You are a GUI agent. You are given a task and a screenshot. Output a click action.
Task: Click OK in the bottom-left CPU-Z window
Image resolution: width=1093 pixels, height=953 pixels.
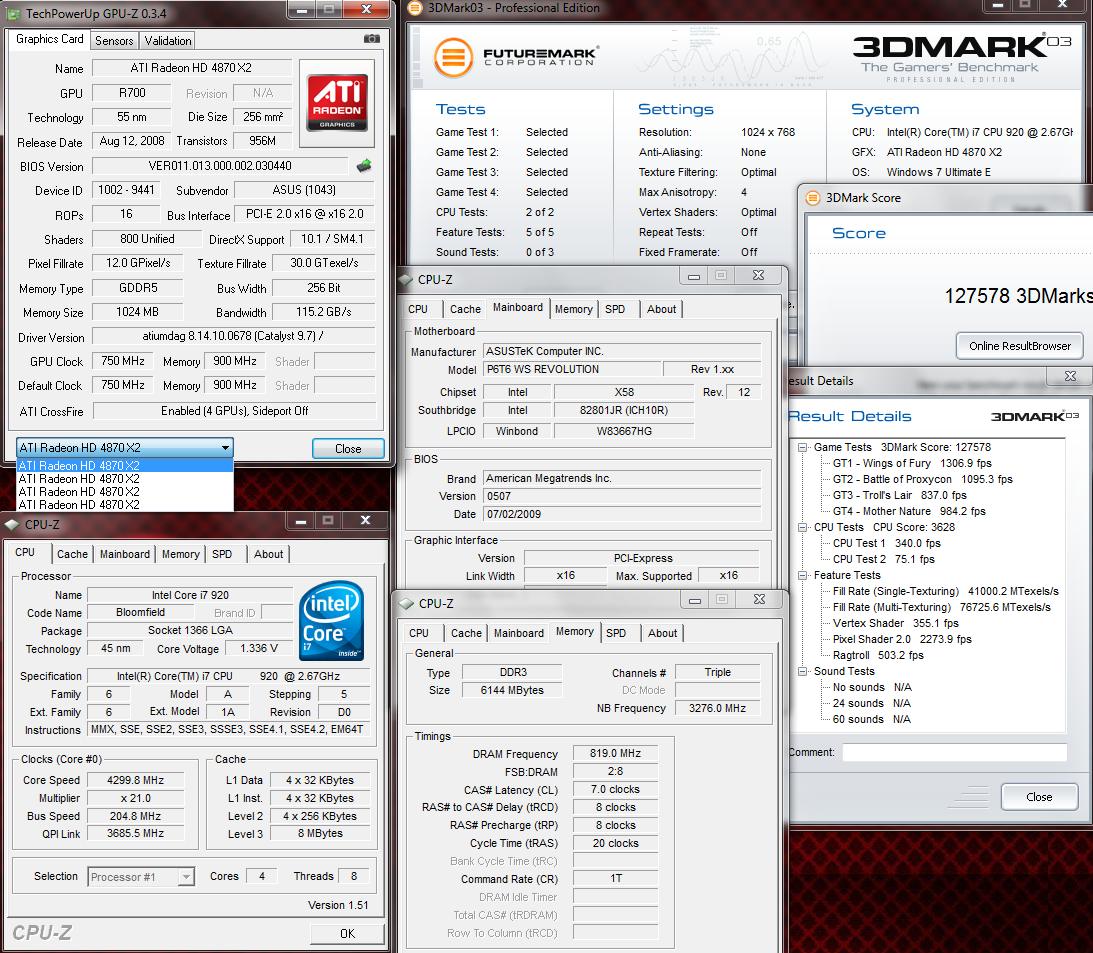[347, 933]
